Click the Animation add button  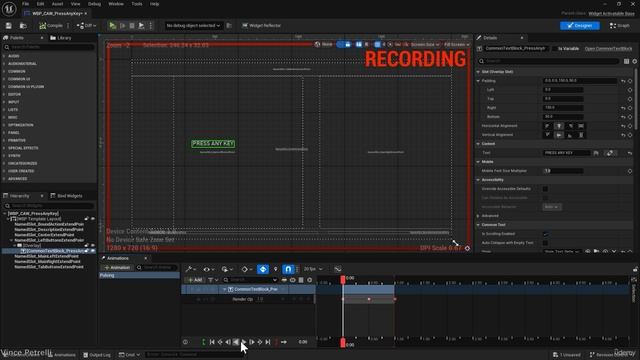[117, 268]
